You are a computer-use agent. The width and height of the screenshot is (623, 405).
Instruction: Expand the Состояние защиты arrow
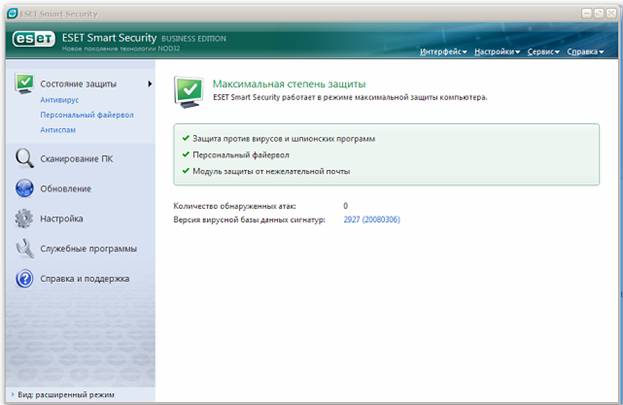point(150,84)
